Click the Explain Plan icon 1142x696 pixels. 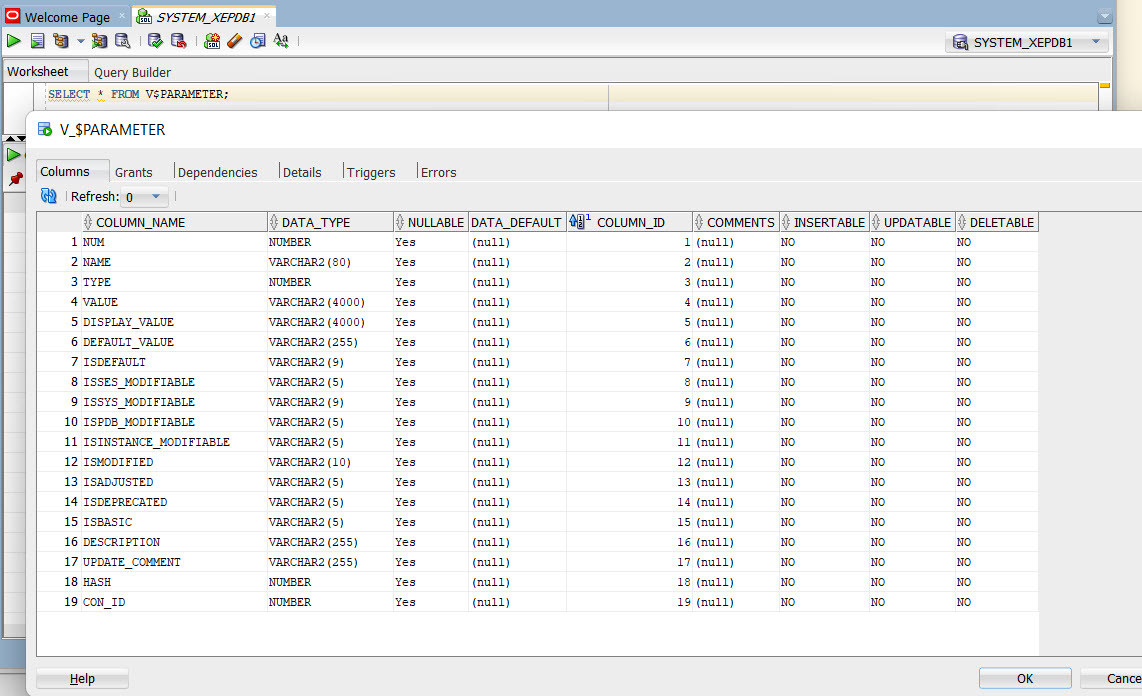[x=60, y=41]
